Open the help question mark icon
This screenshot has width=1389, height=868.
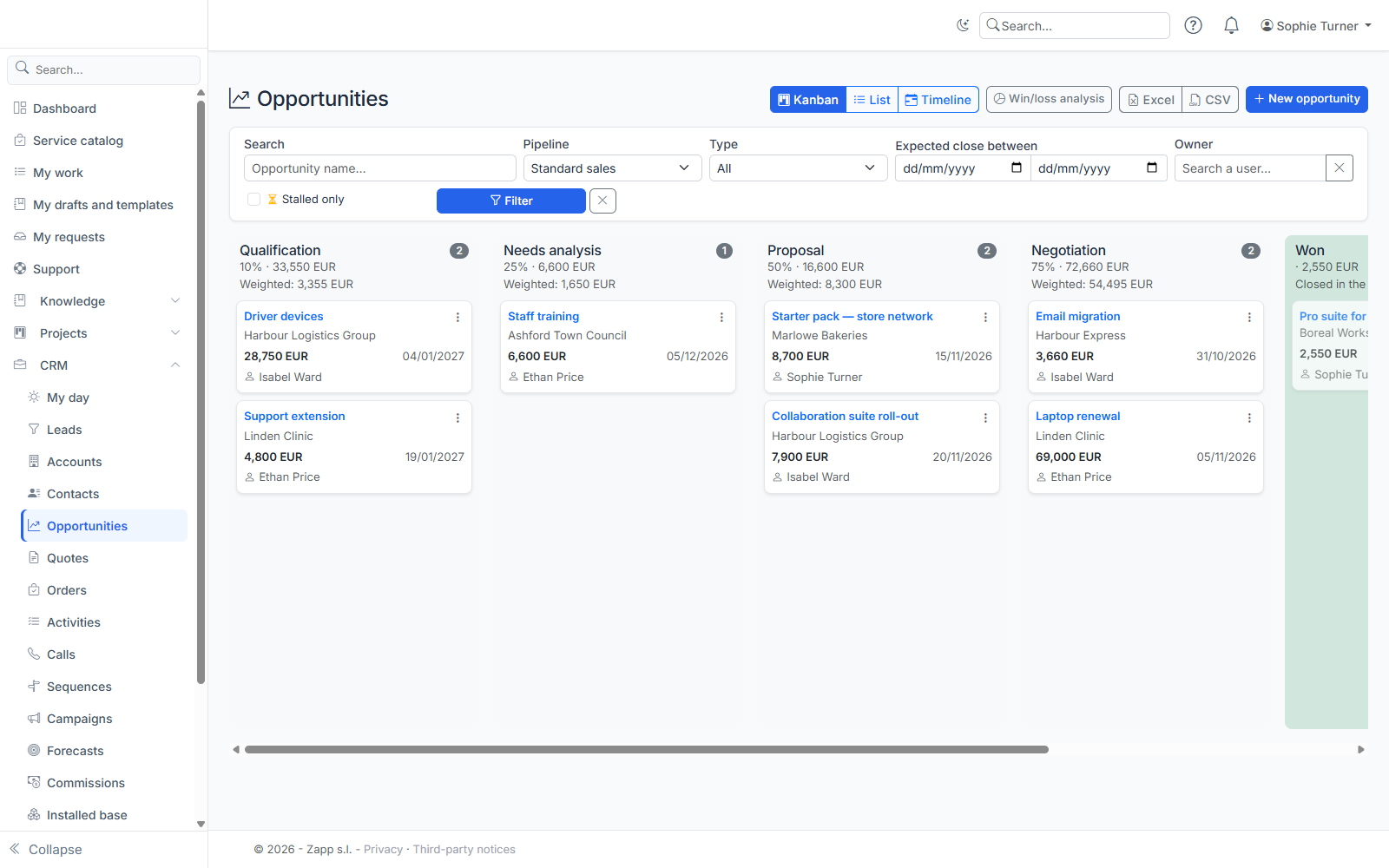pyautogui.click(x=1194, y=26)
